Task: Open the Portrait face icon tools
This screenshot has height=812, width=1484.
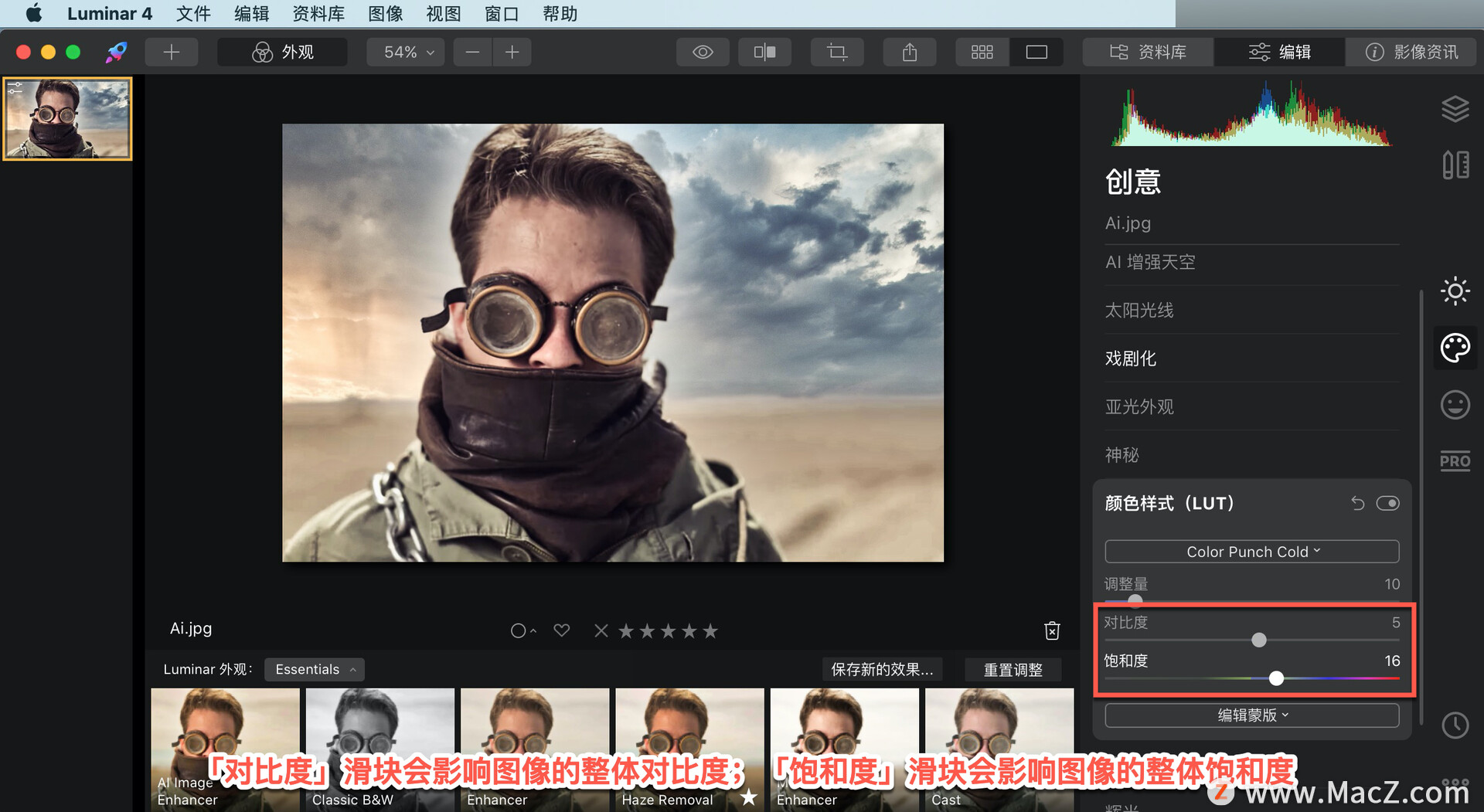Action: tap(1455, 404)
